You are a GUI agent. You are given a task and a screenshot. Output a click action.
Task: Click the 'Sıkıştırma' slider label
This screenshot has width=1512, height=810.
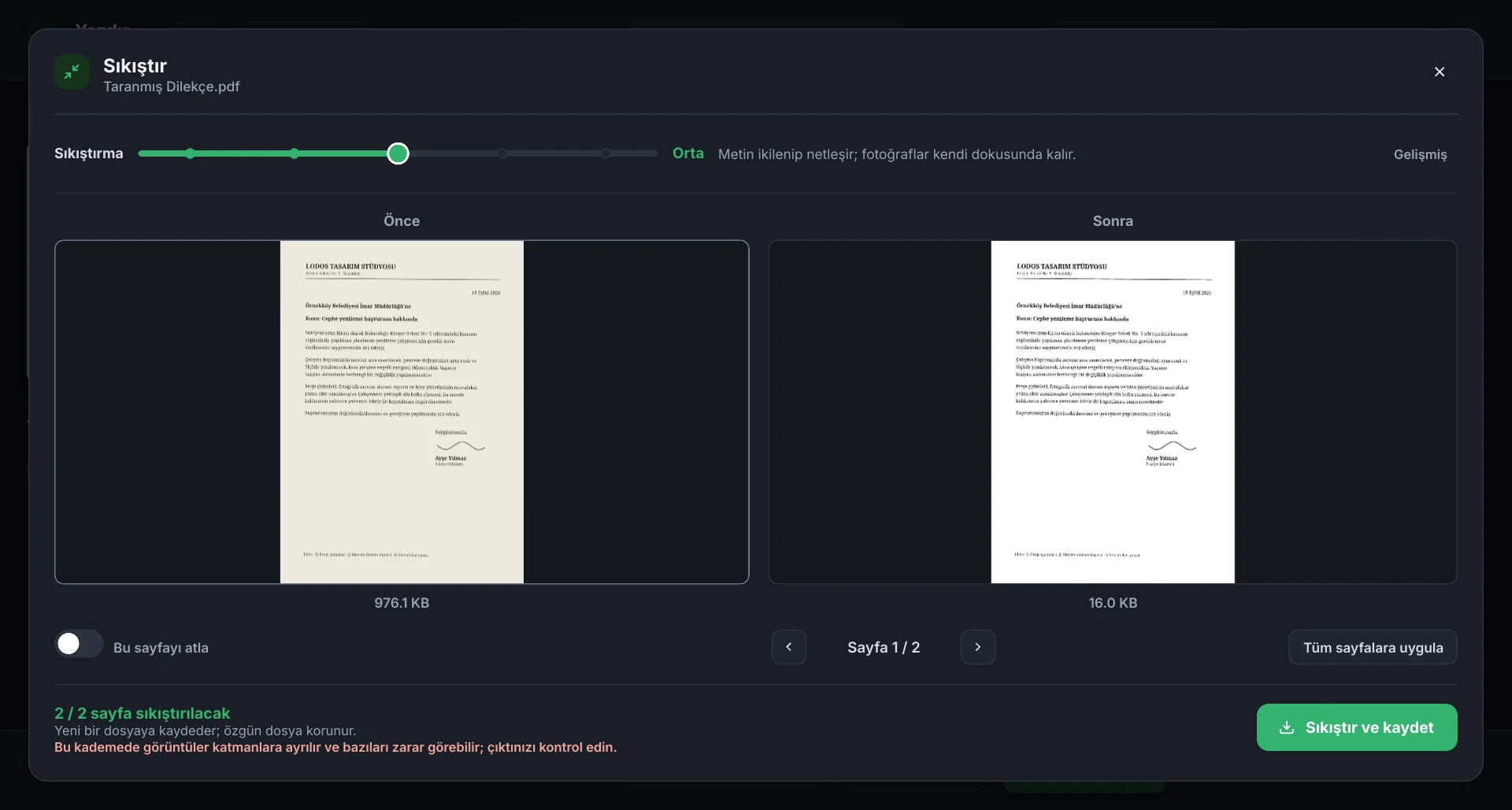point(89,153)
